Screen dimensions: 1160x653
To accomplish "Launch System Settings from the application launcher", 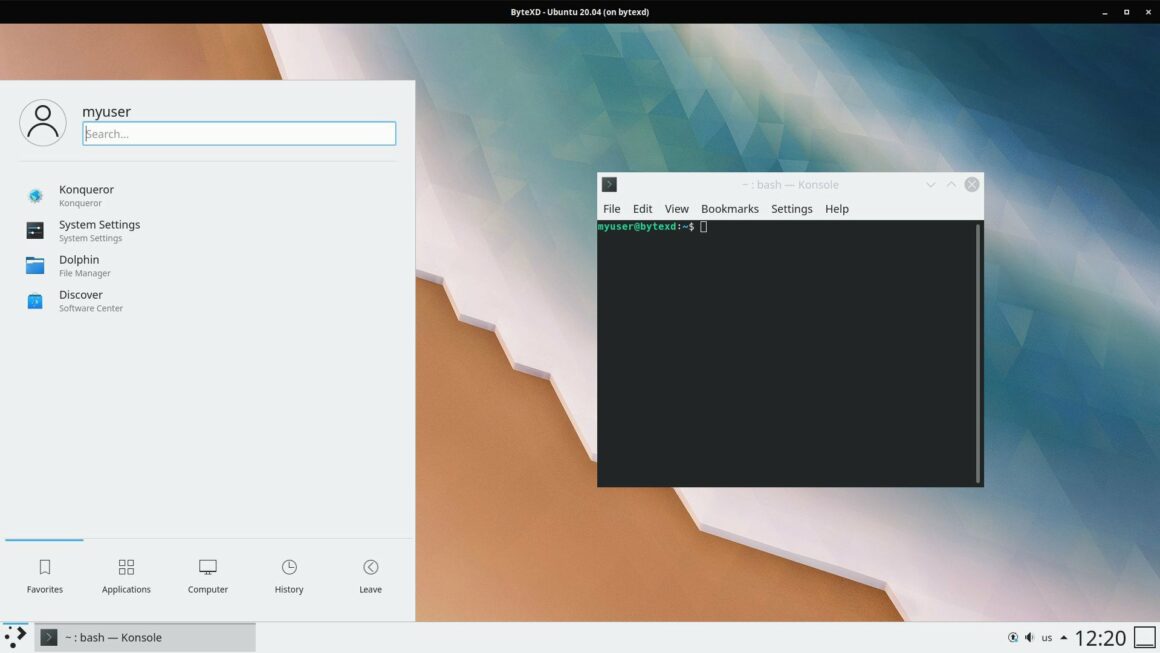I will coord(98,230).
